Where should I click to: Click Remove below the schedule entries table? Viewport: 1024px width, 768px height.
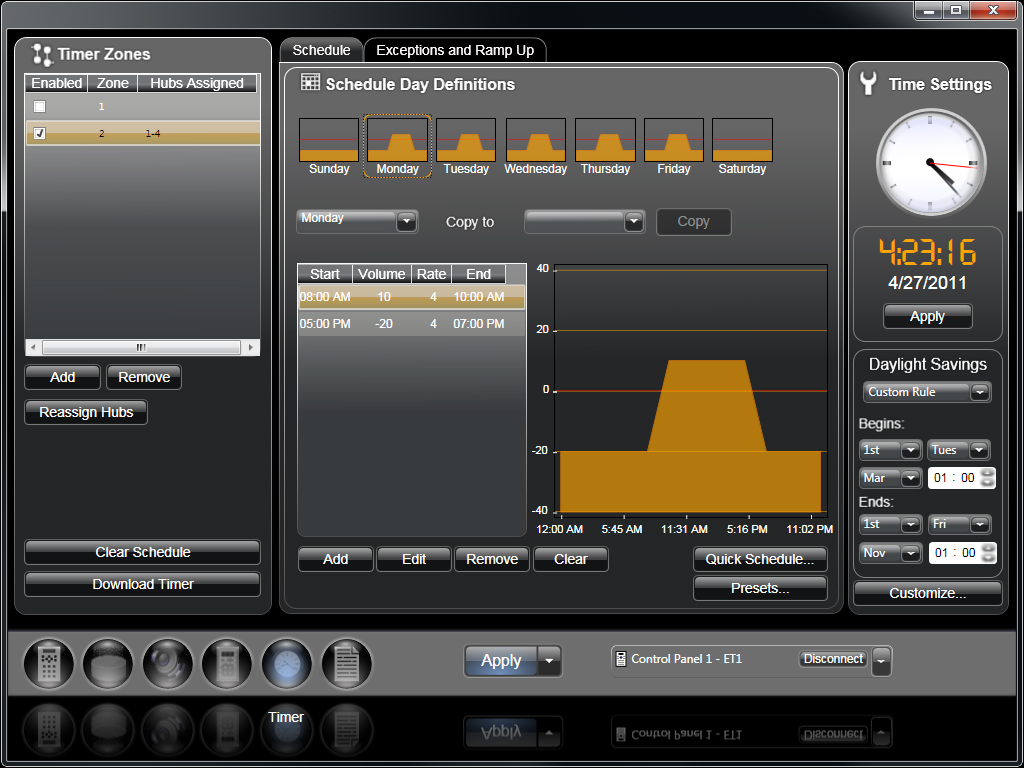492,560
